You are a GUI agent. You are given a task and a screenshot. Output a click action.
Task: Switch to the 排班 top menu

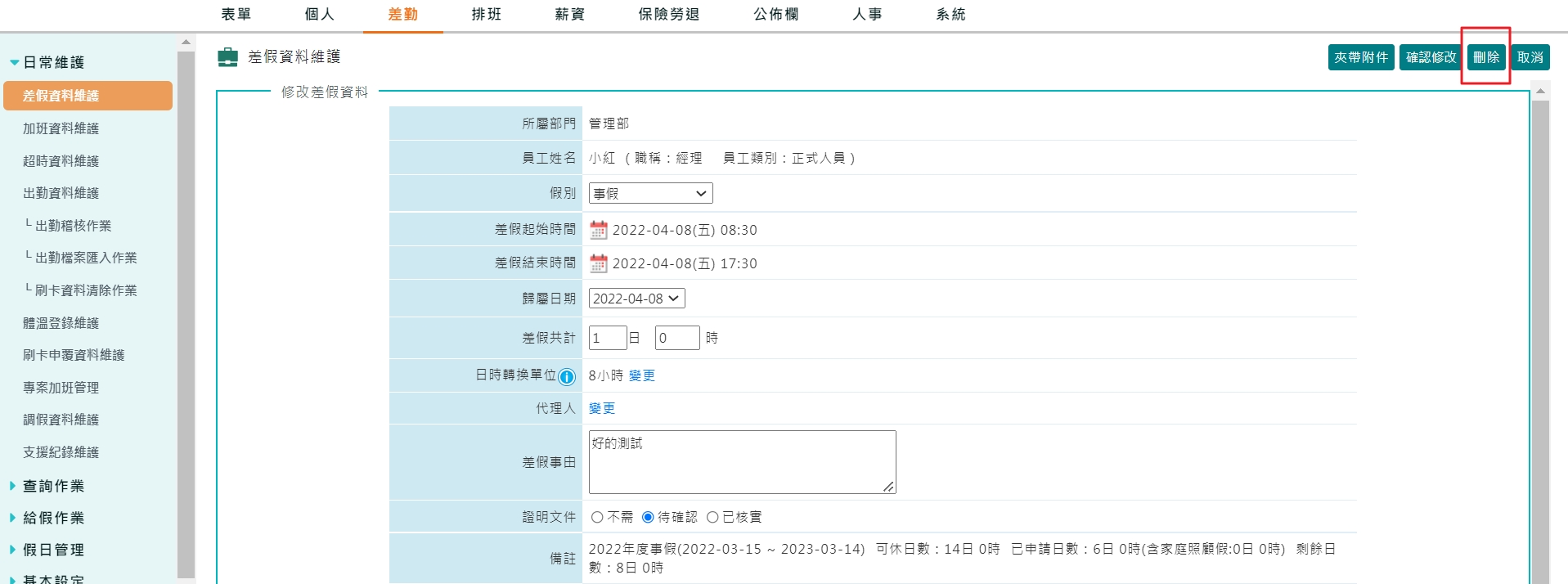(x=486, y=15)
